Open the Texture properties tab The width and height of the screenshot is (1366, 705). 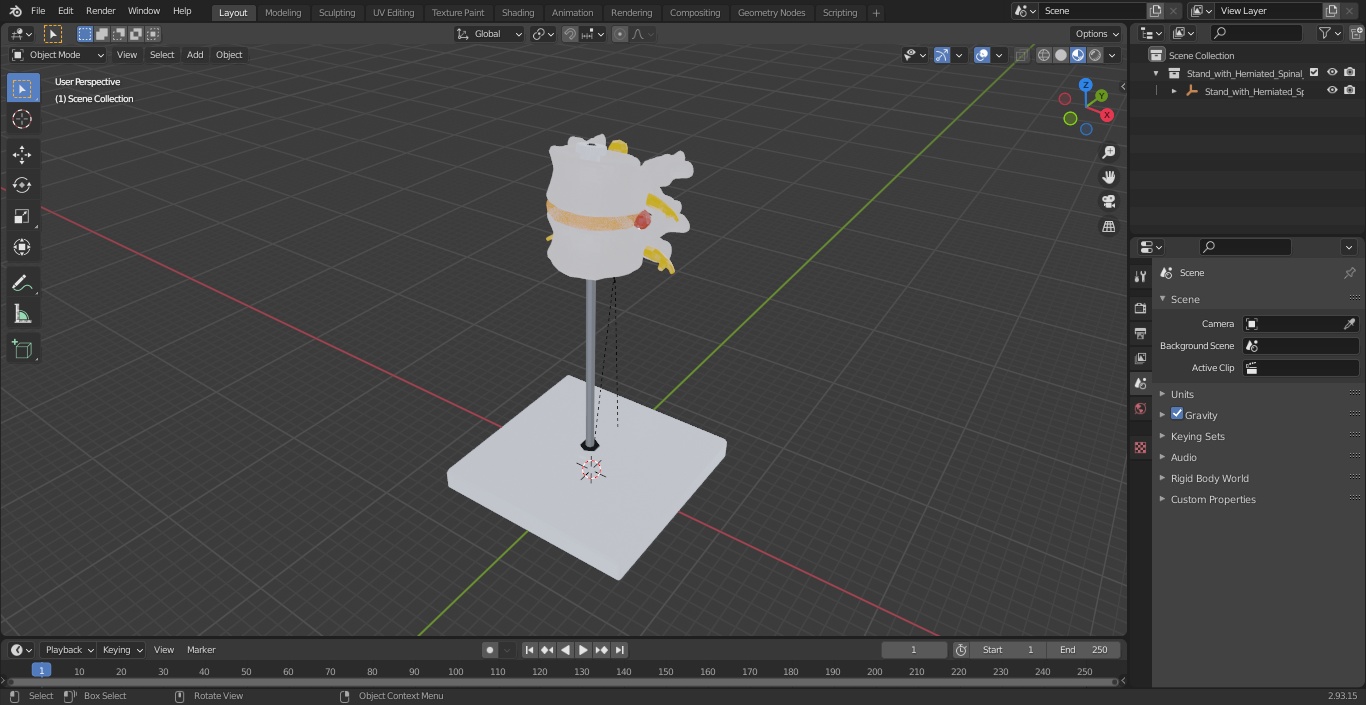[x=1140, y=447]
